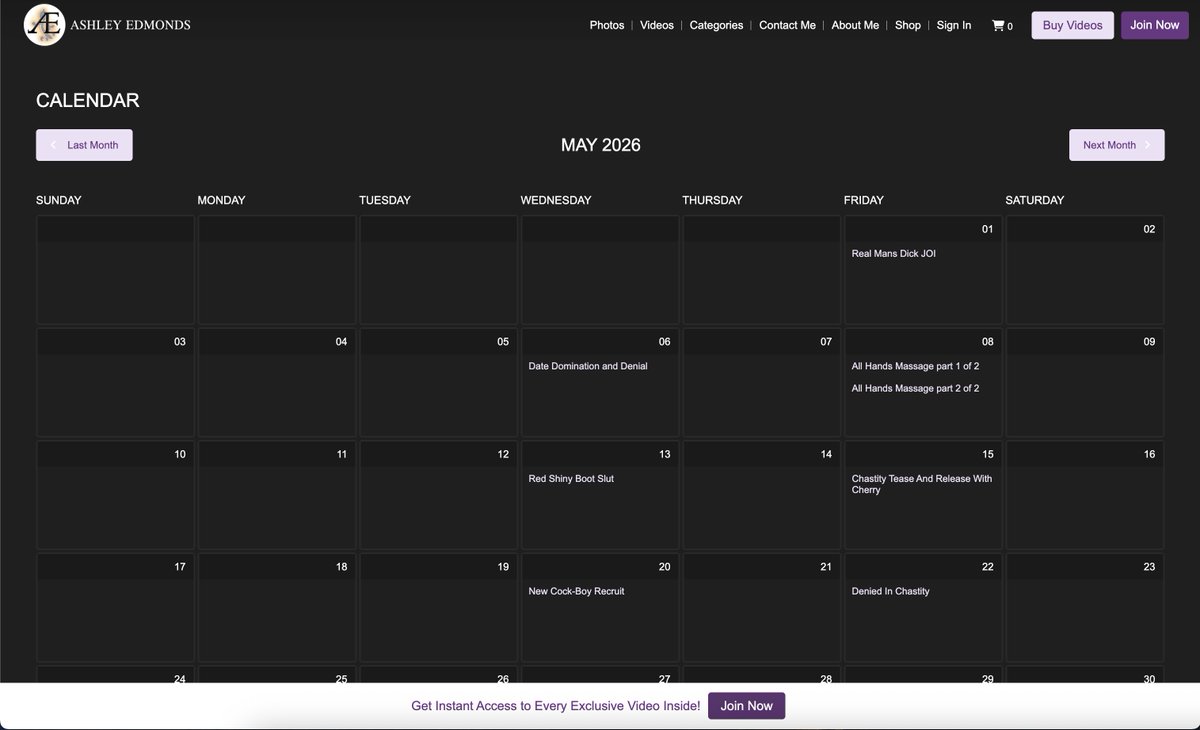This screenshot has height=730, width=1200.
Task: Go to Last Month
Action: click(84, 145)
